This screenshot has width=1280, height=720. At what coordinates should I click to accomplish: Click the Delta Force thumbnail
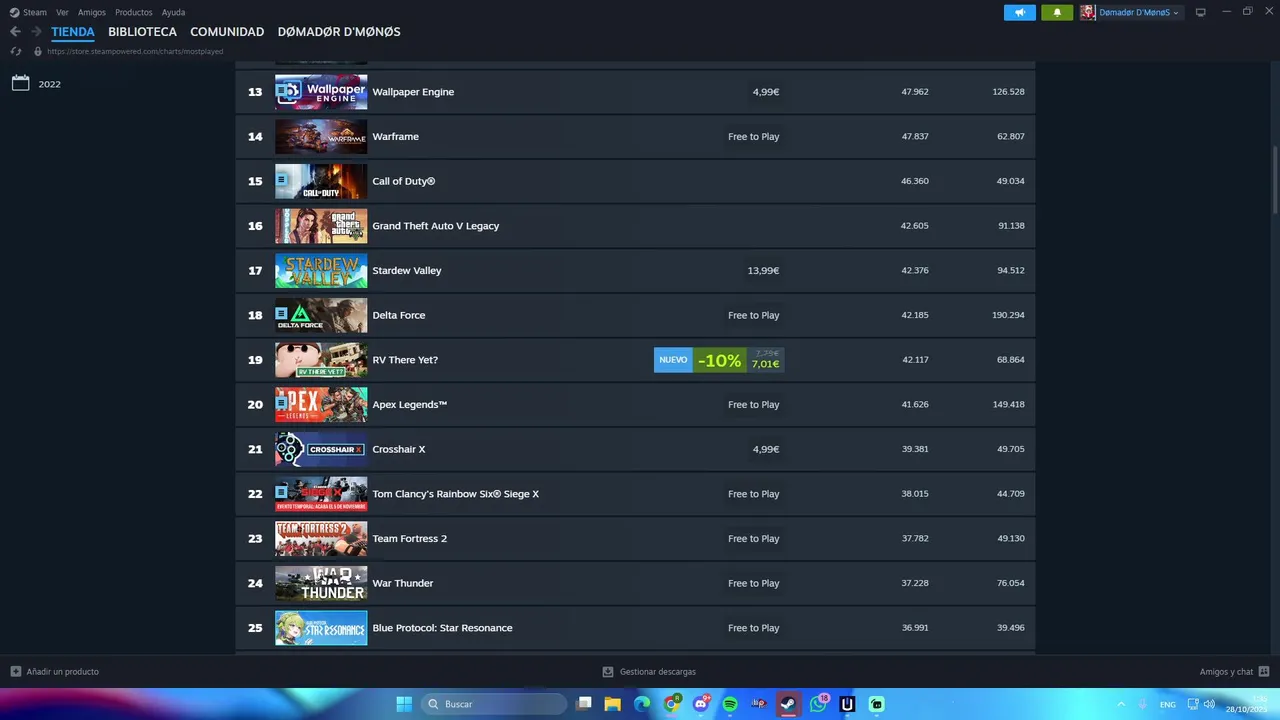coord(321,315)
